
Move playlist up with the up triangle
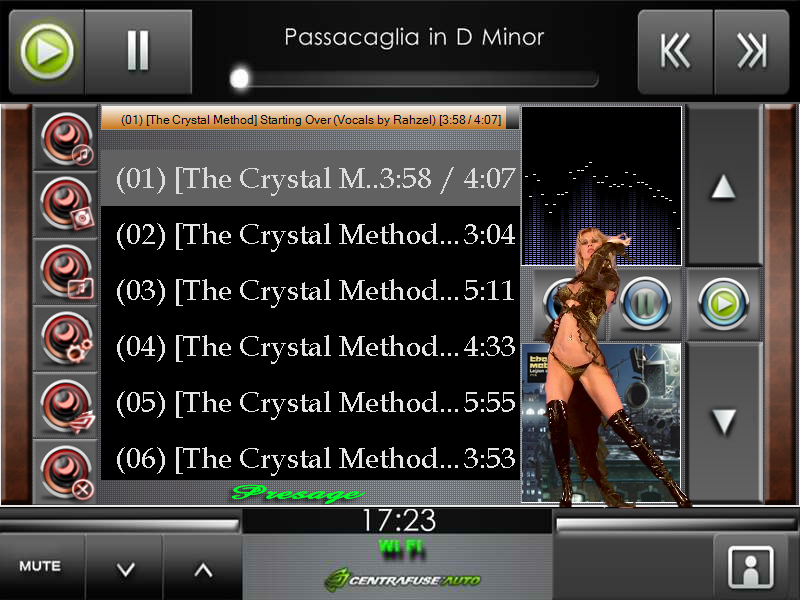[x=723, y=186]
